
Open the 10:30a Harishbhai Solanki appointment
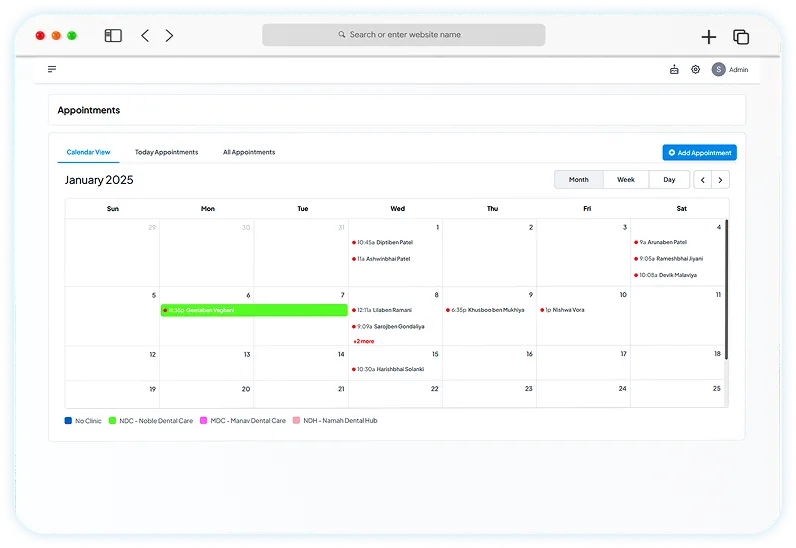click(x=388, y=369)
